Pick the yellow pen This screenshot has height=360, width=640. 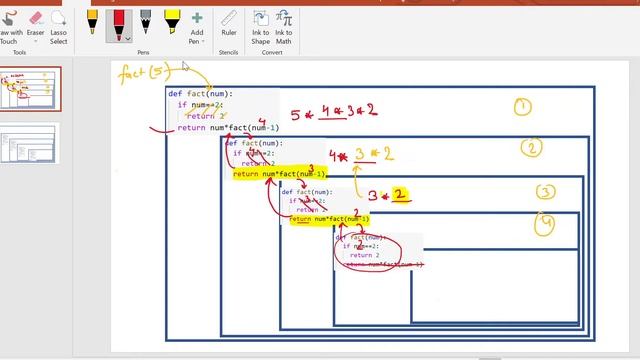click(92, 22)
